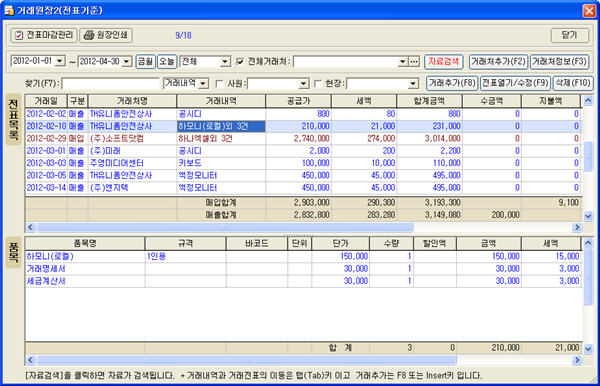The width and height of the screenshot is (600, 386).
Task: Select the highlighted 하모니(로컬)외 3건 cell
Action: [x=221, y=126]
